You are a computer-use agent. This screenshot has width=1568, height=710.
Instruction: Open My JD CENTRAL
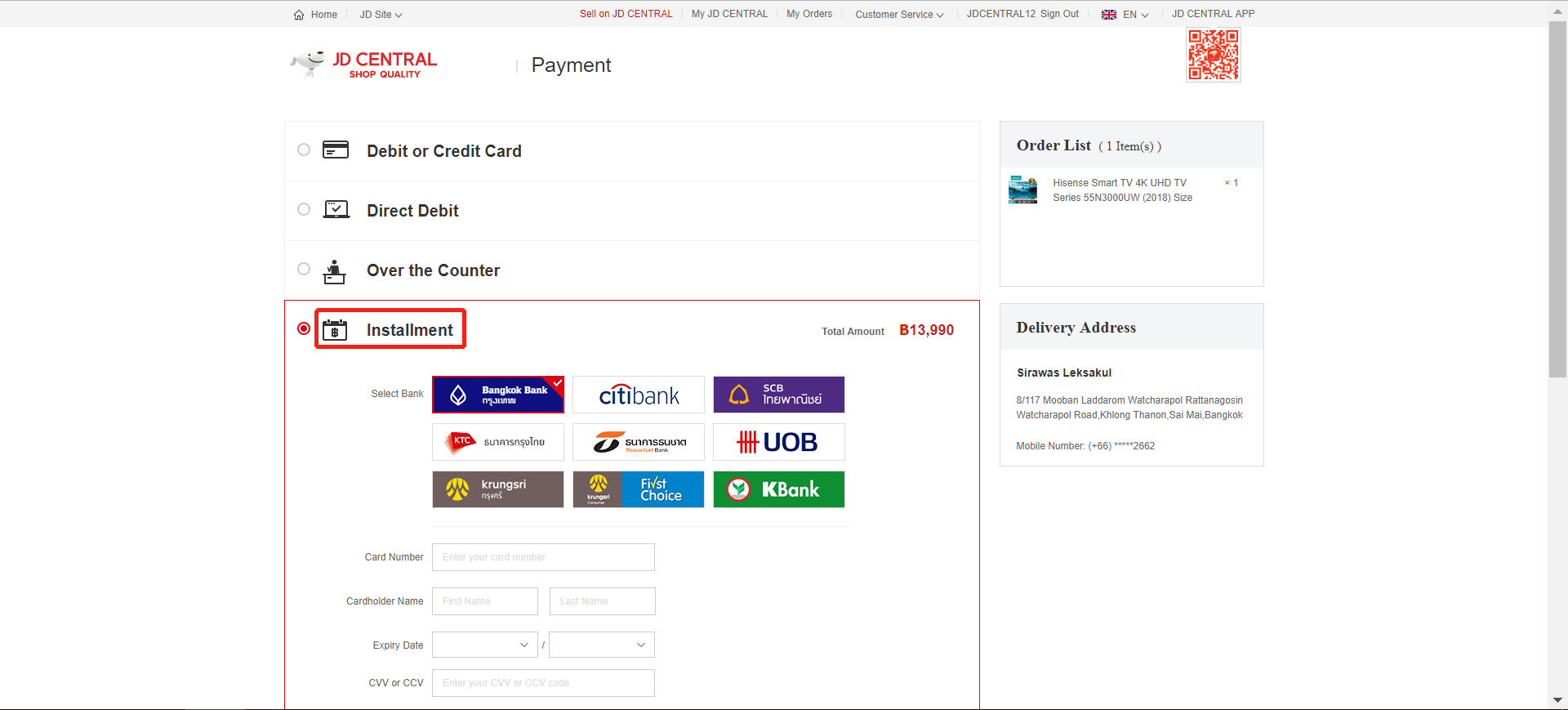730,14
